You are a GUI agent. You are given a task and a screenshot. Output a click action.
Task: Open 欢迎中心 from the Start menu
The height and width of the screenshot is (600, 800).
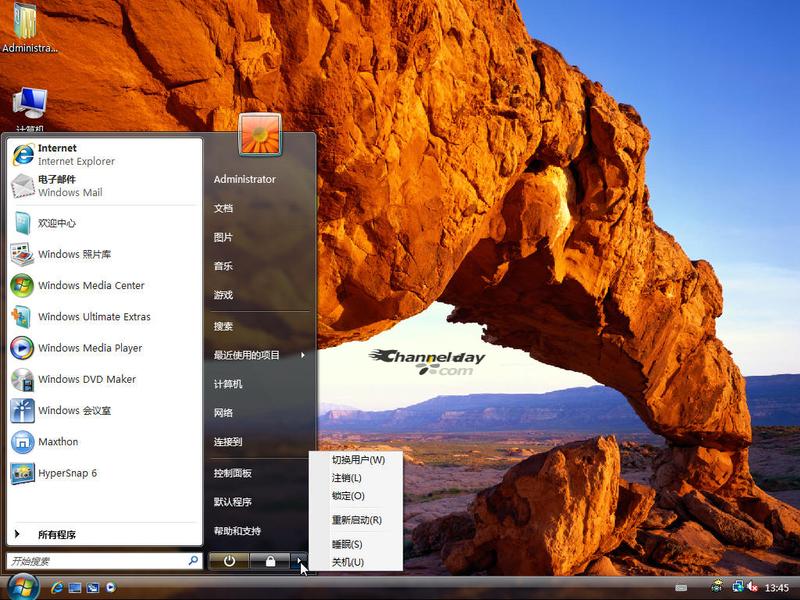point(104,223)
